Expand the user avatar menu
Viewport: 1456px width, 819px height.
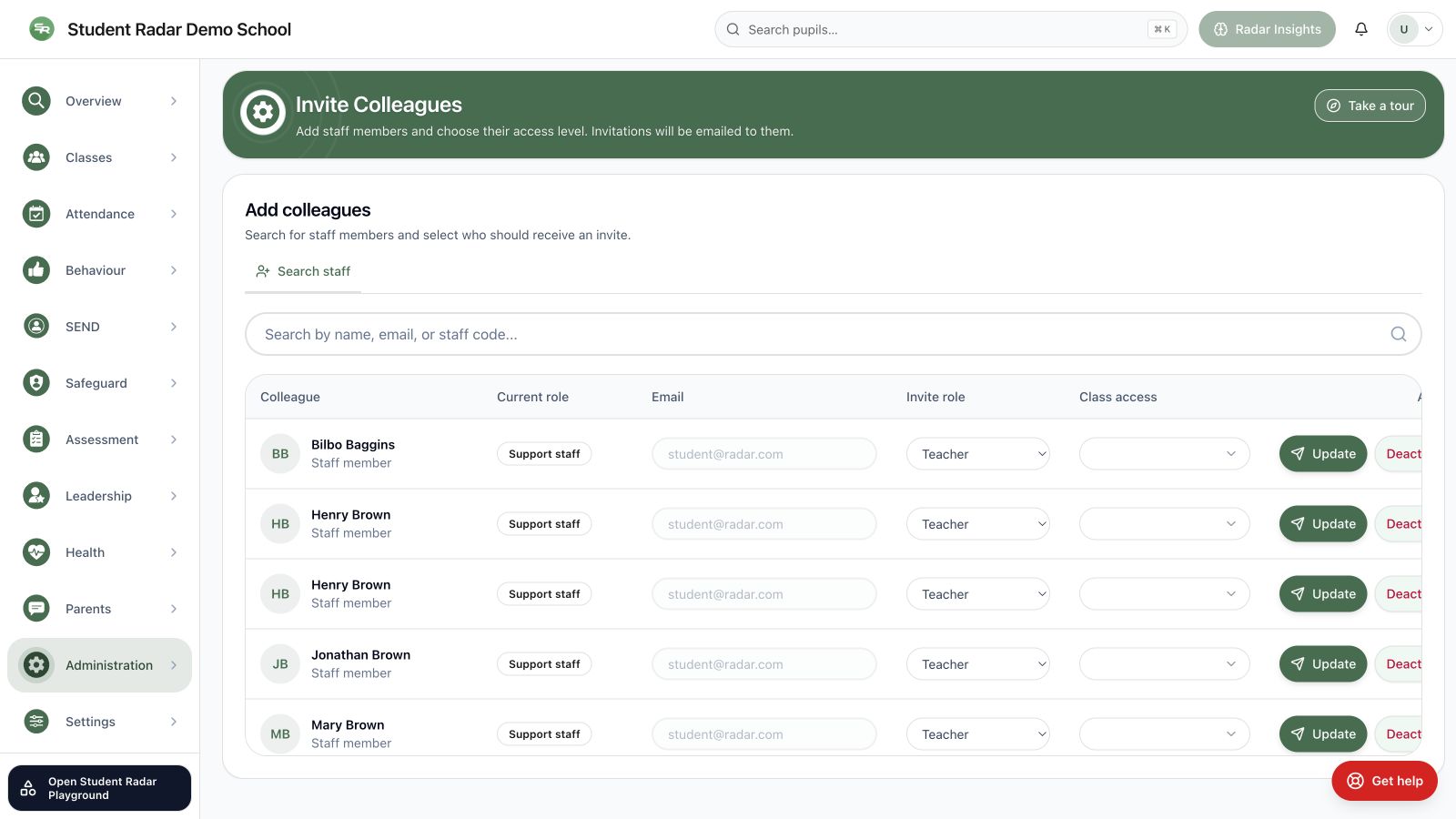1415,29
